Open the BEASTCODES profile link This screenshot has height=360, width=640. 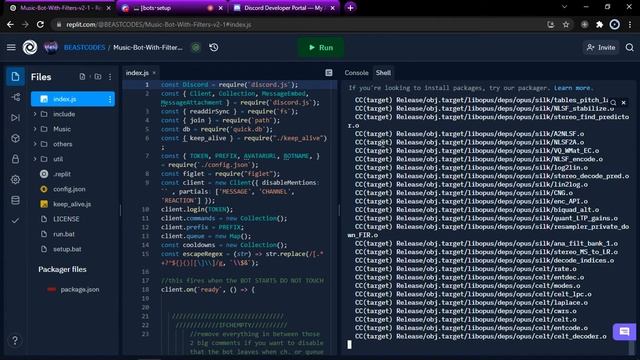(84, 47)
